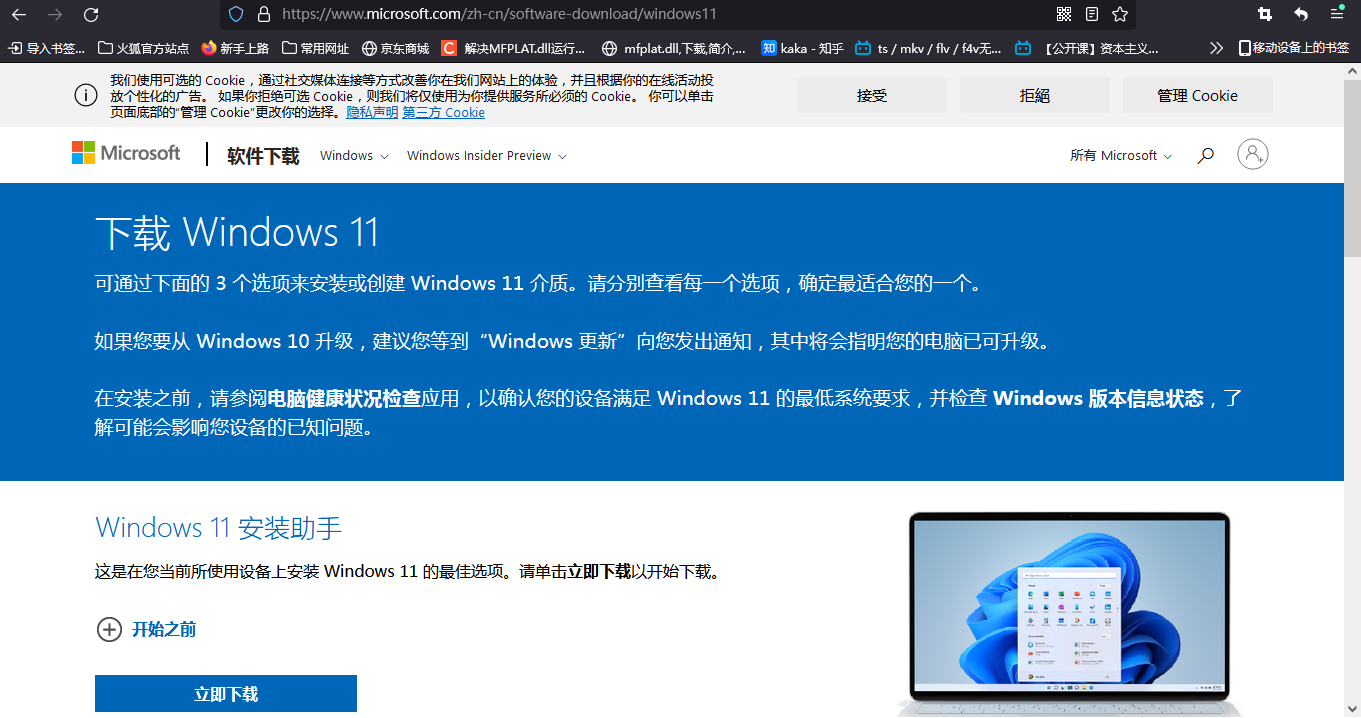Open the Windows 版本信息状态 link

(x=1098, y=398)
